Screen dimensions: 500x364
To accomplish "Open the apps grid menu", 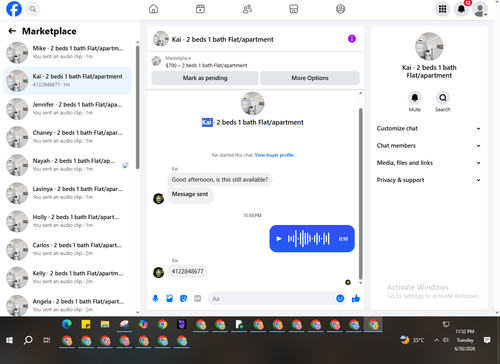I will point(442,9).
